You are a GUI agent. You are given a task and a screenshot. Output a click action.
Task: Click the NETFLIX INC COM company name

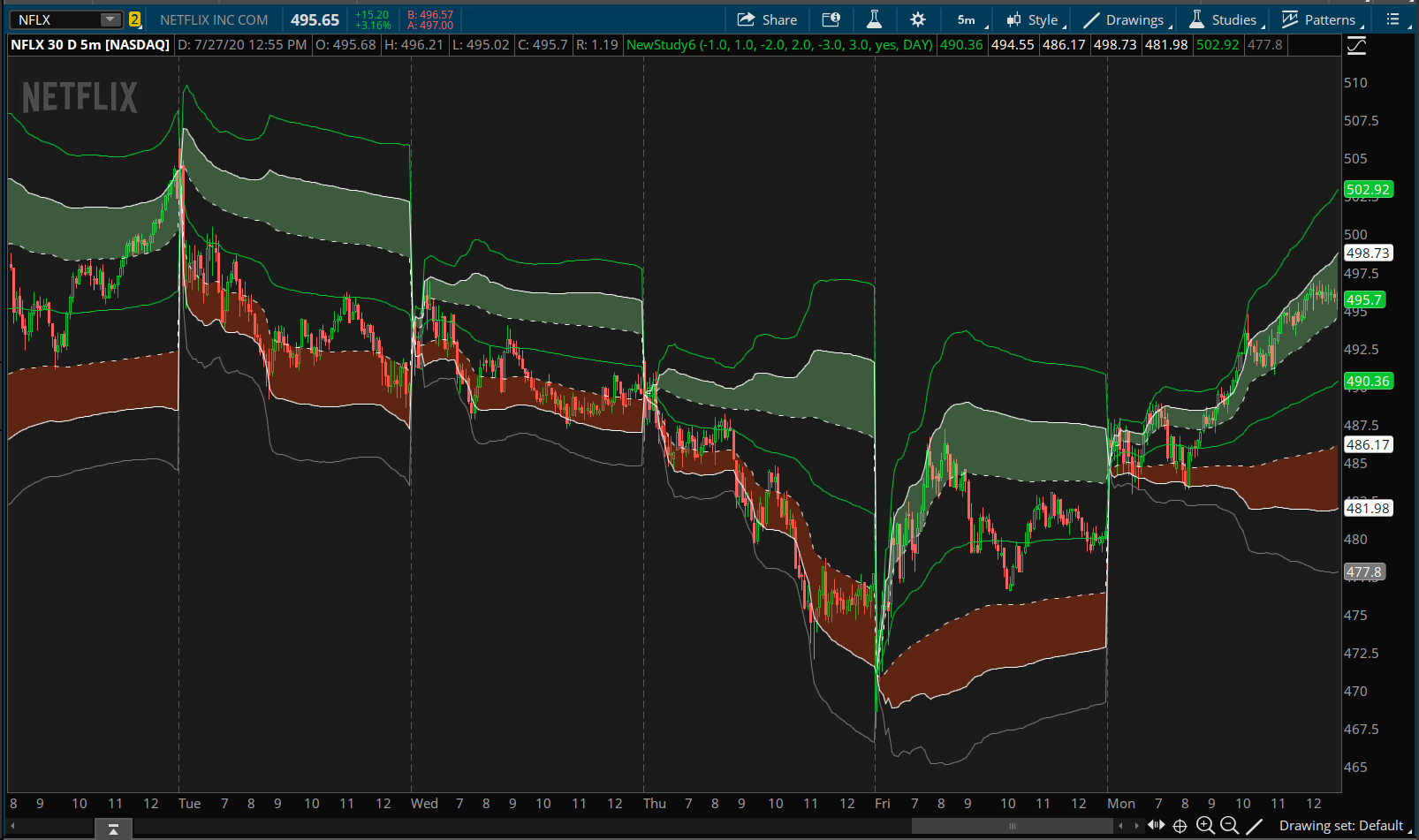(x=214, y=19)
